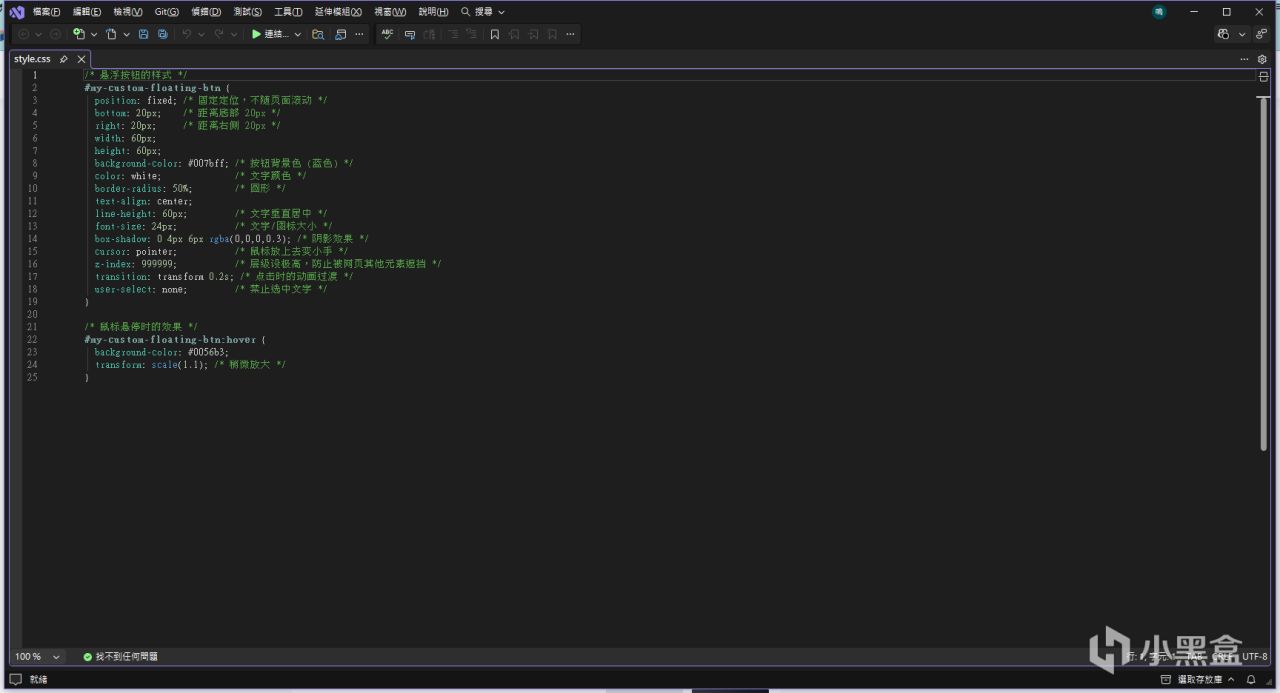1280x693 pixels.
Task: Click the ABC spell checker icon
Action: tap(387, 34)
